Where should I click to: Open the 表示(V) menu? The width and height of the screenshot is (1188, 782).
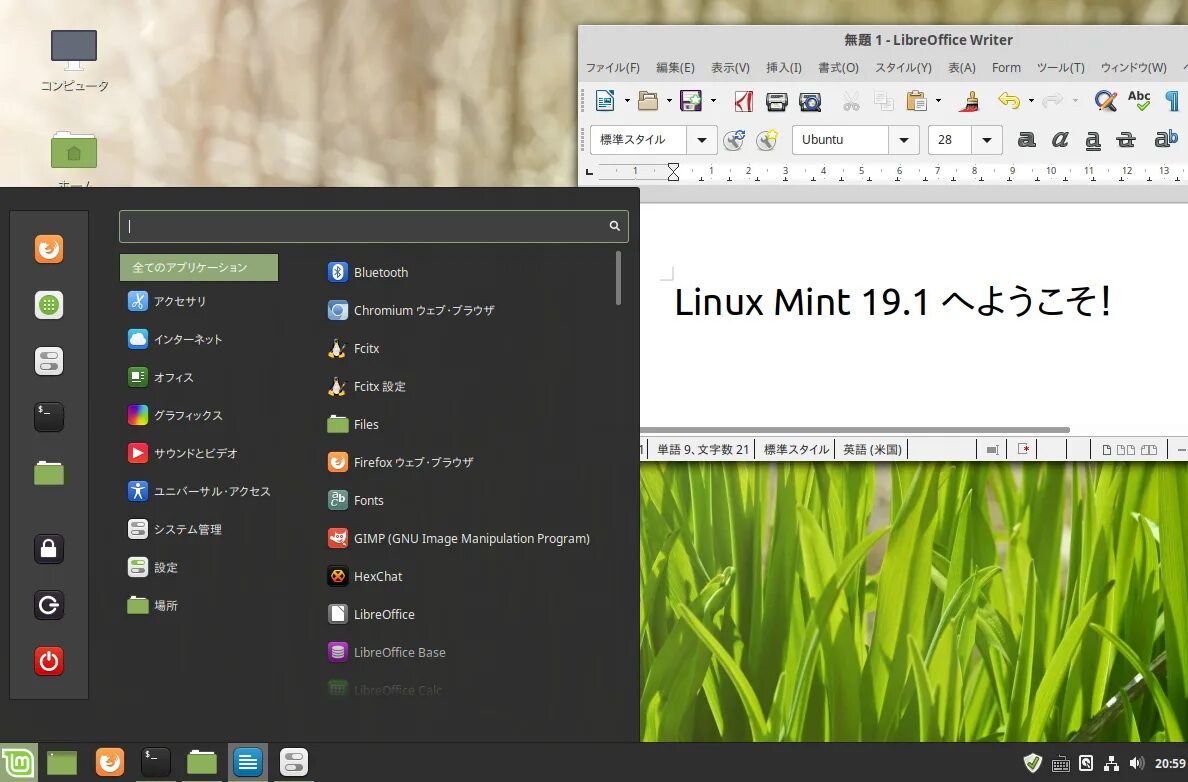click(730, 67)
